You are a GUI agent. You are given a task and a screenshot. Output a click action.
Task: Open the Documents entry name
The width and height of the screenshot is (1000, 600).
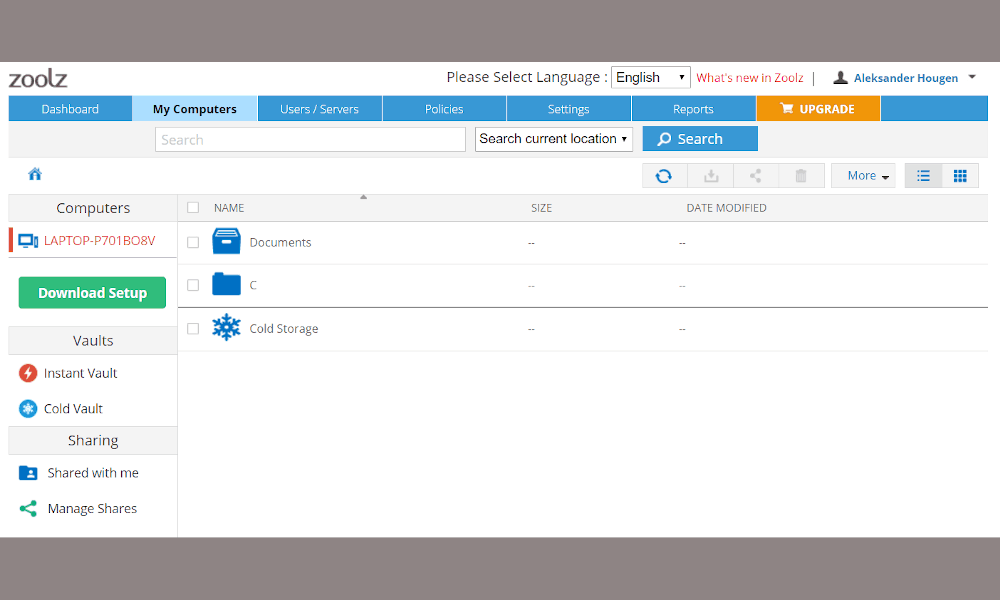281,242
